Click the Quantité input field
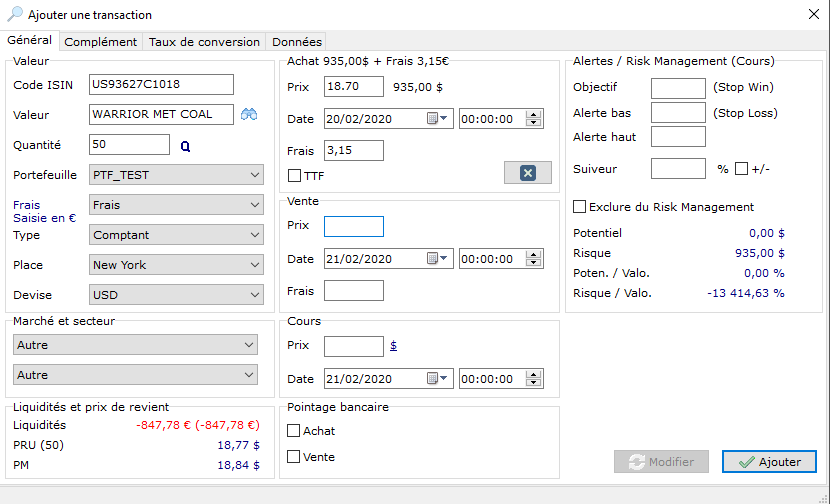 pyautogui.click(x=130, y=145)
